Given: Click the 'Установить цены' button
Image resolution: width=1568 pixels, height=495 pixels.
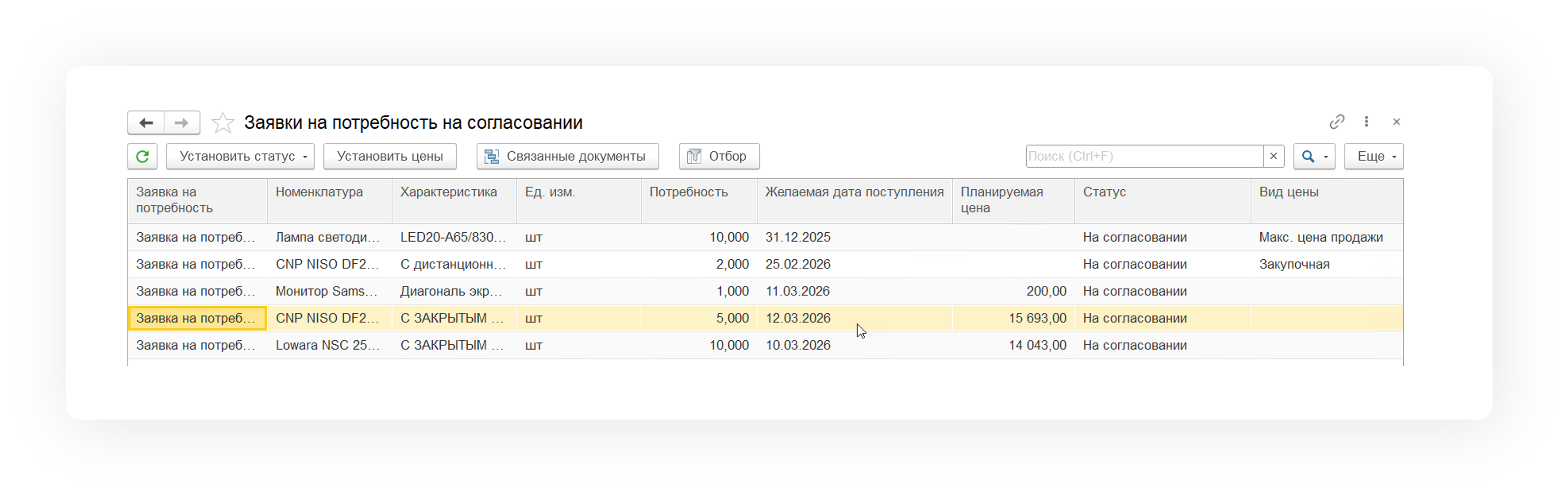Looking at the screenshot, I should (x=390, y=156).
